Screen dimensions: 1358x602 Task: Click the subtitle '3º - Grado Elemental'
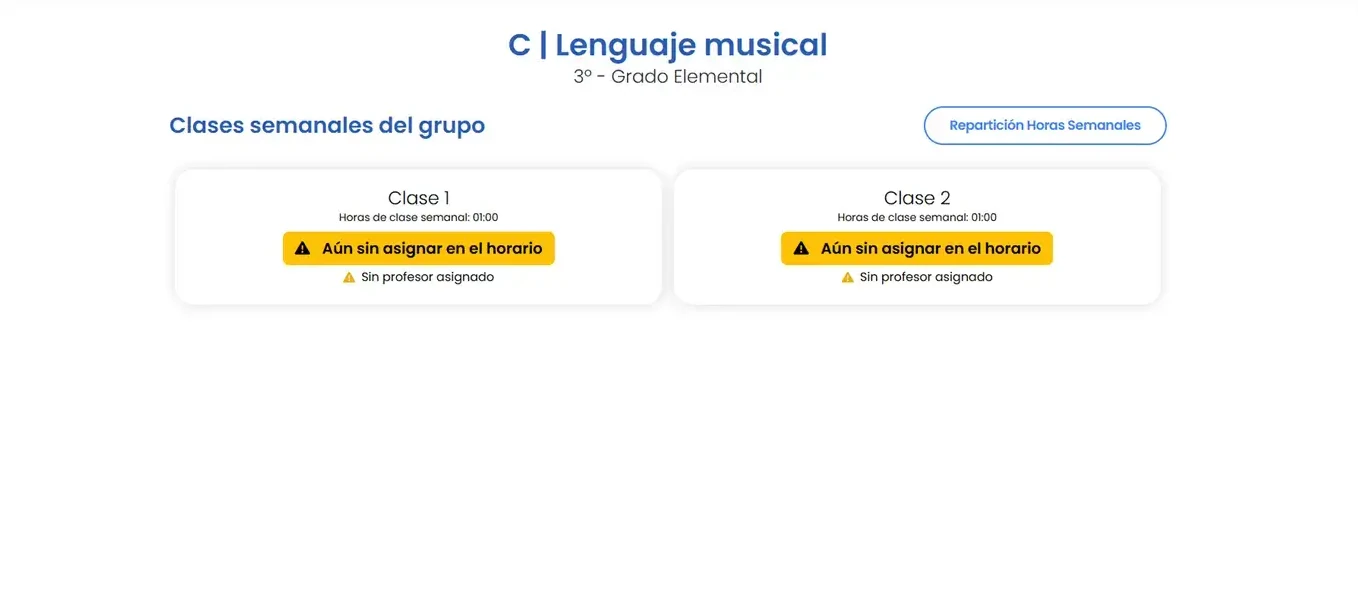pos(668,75)
